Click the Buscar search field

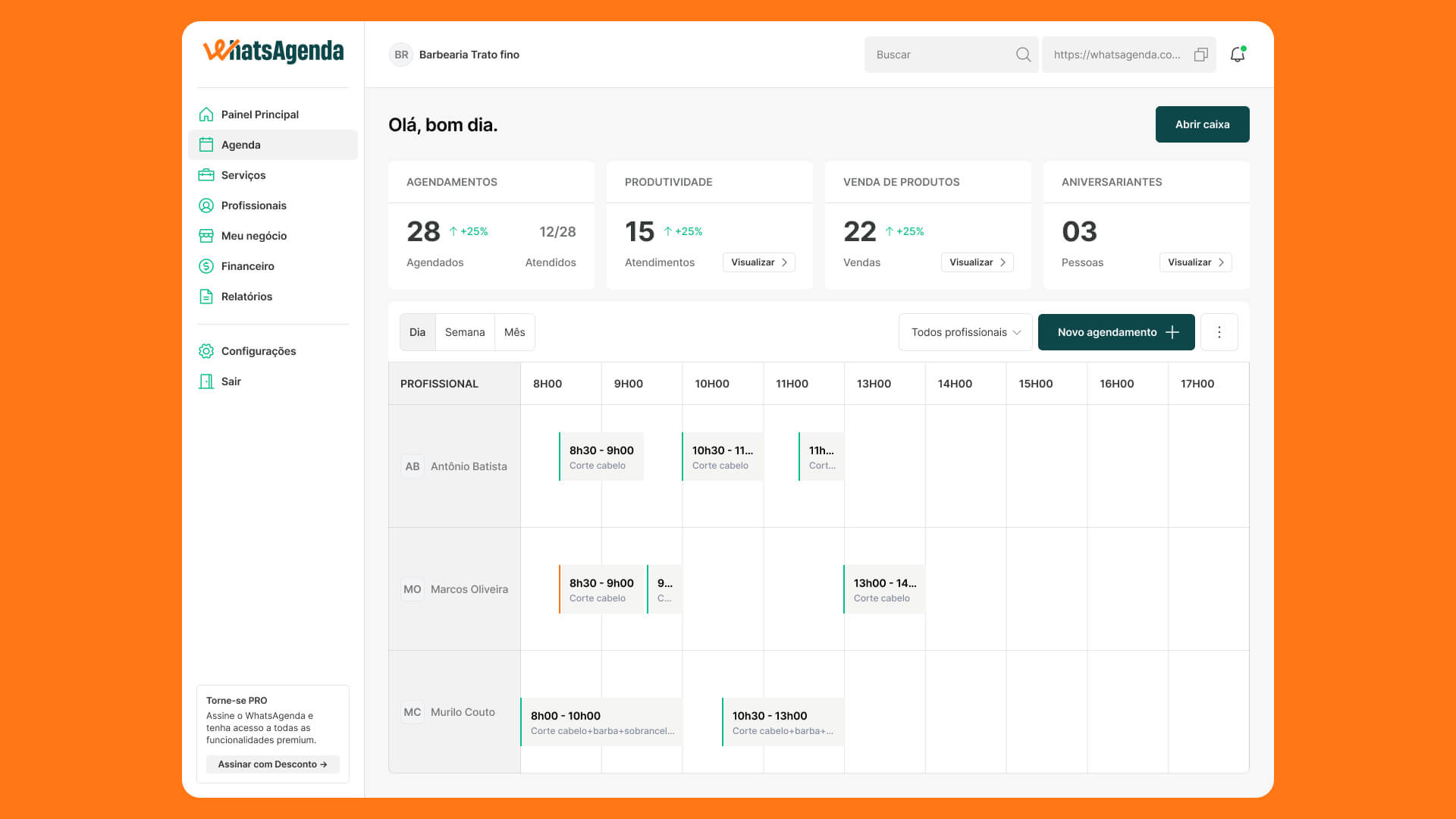click(x=937, y=55)
